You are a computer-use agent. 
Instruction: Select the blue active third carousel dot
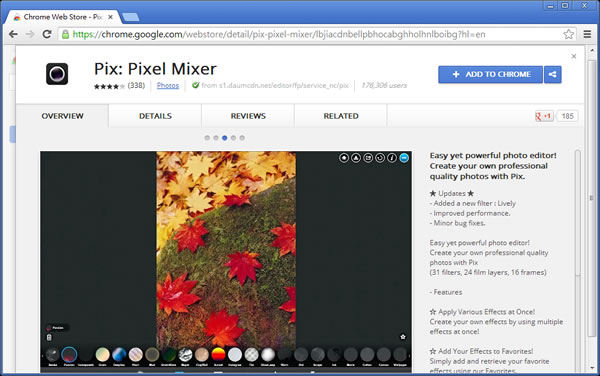[x=225, y=138]
